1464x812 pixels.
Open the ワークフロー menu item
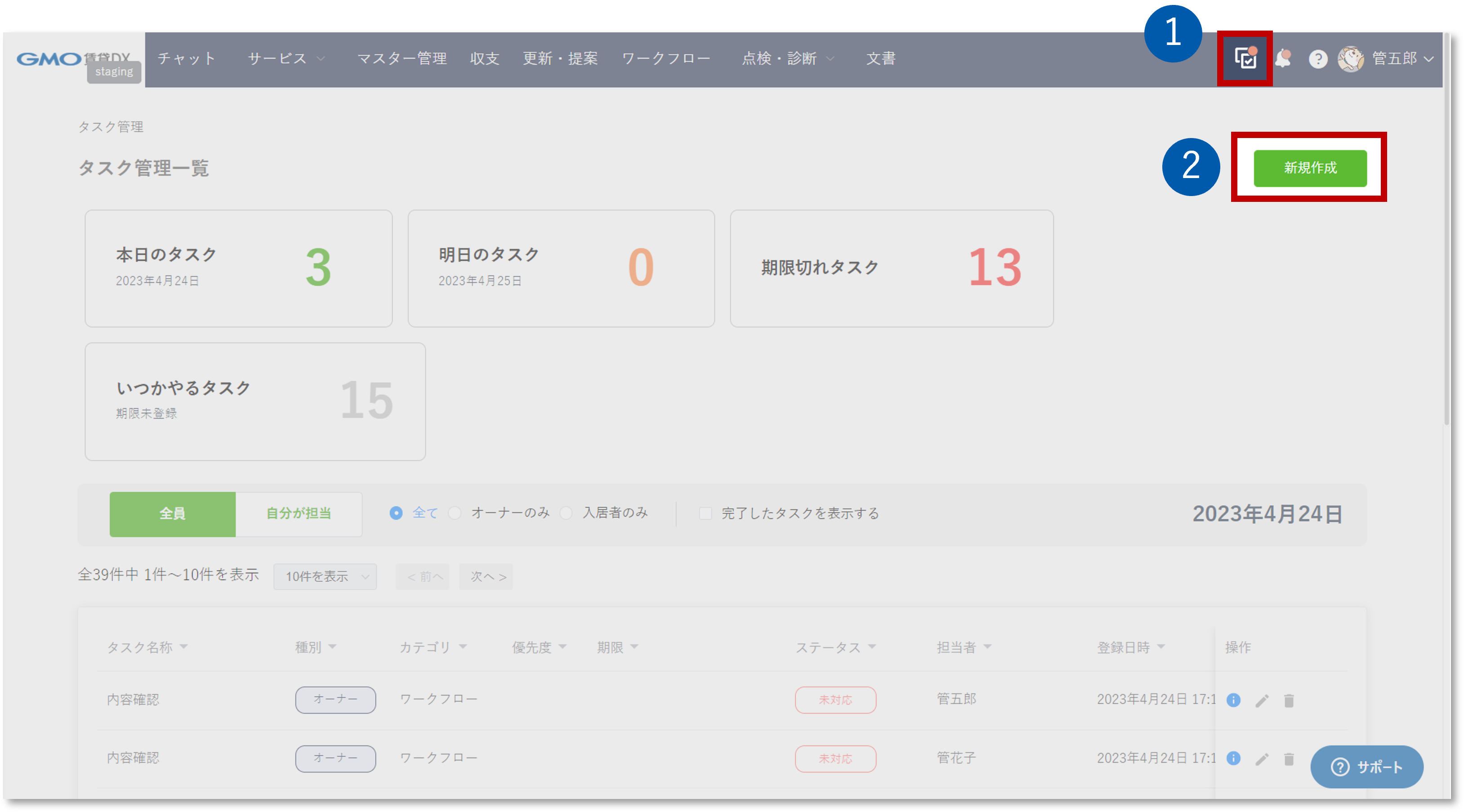point(666,58)
